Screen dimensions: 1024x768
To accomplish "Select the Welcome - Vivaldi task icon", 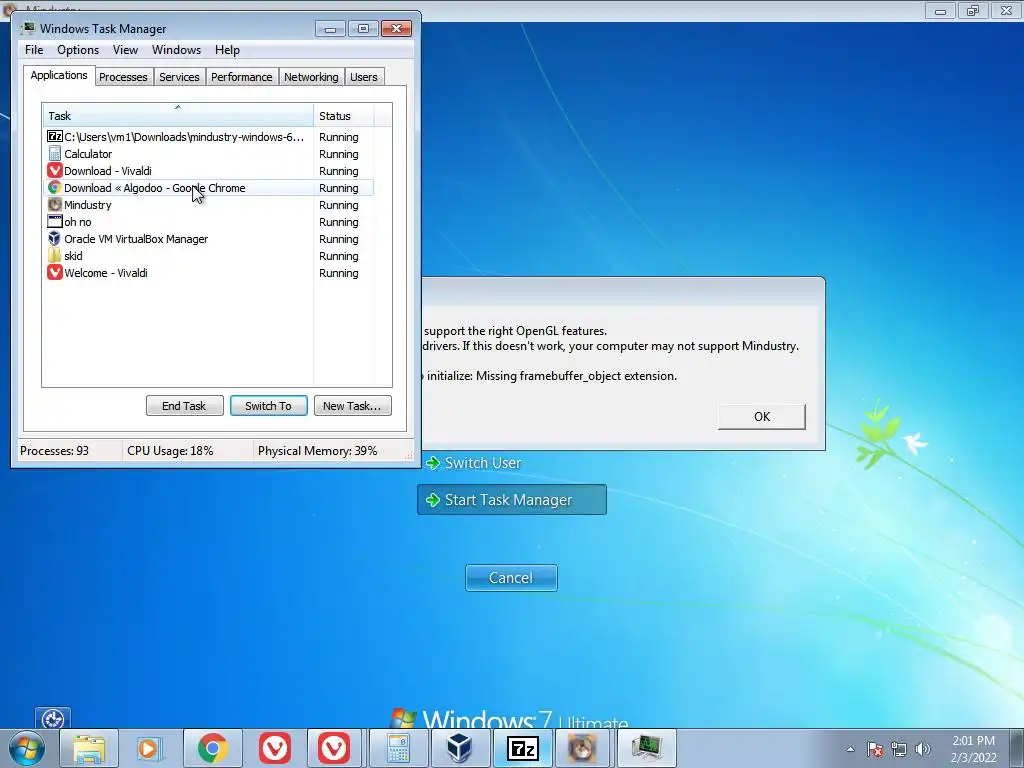I will click(55, 272).
